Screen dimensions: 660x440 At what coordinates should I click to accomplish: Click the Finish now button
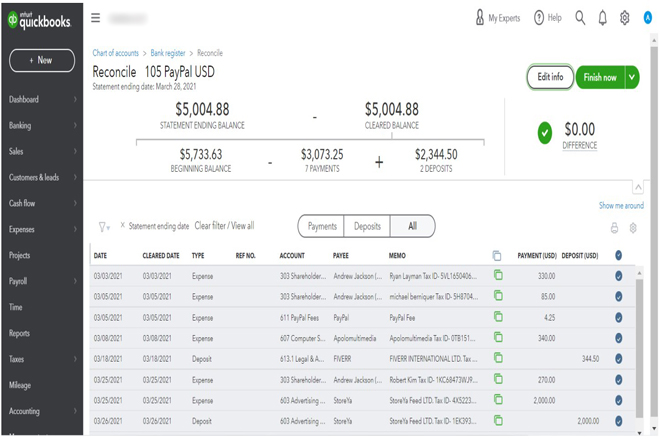[x=600, y=77]
